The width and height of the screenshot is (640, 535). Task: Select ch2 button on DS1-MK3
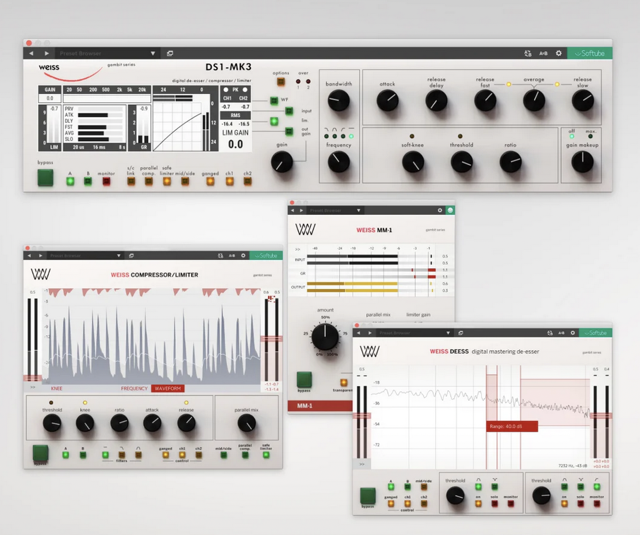point(248,181)
